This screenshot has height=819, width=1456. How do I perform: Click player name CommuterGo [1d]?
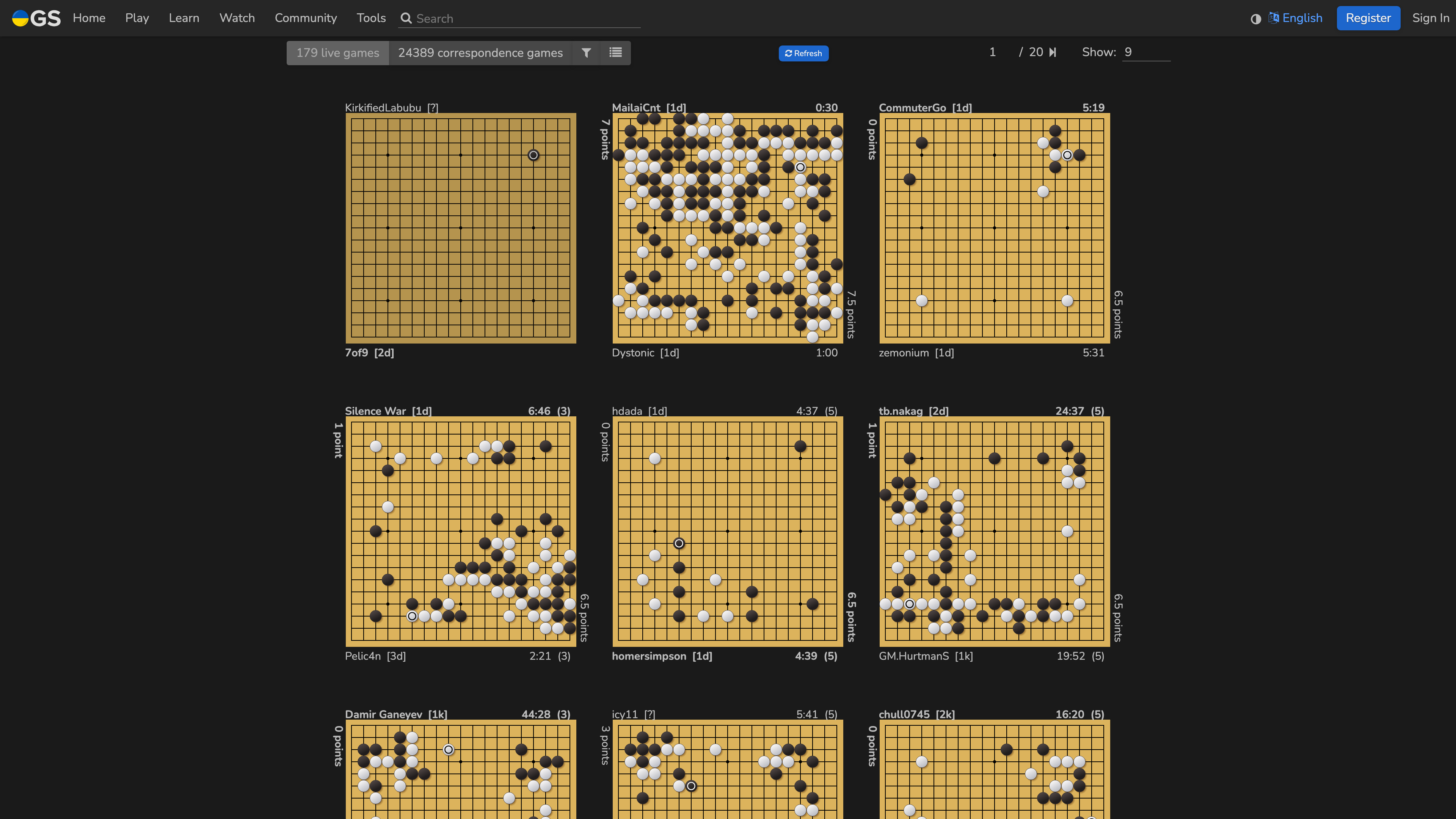click(925, 107)
